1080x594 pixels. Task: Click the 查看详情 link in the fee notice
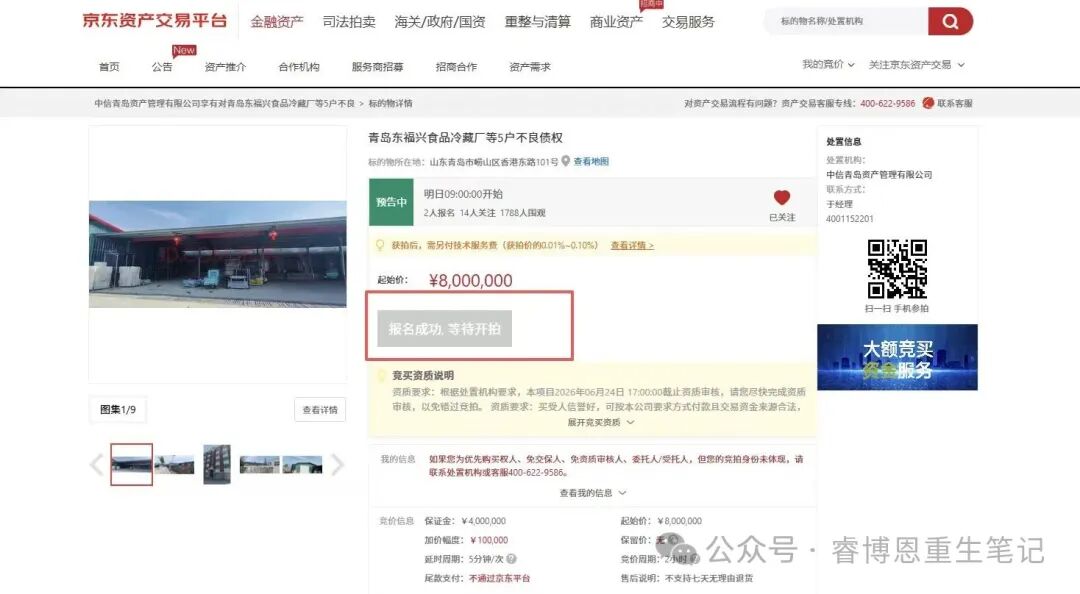click(632, 245)
